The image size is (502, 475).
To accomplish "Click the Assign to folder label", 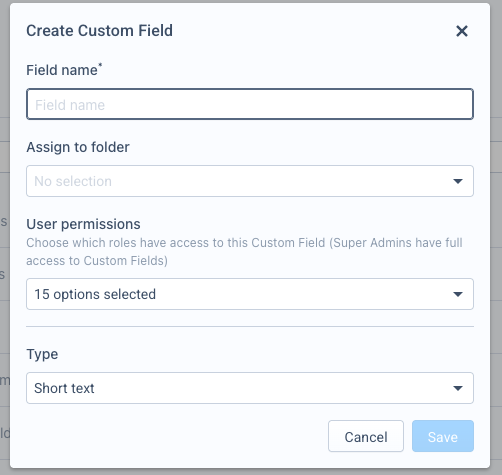I will (78, 147).
